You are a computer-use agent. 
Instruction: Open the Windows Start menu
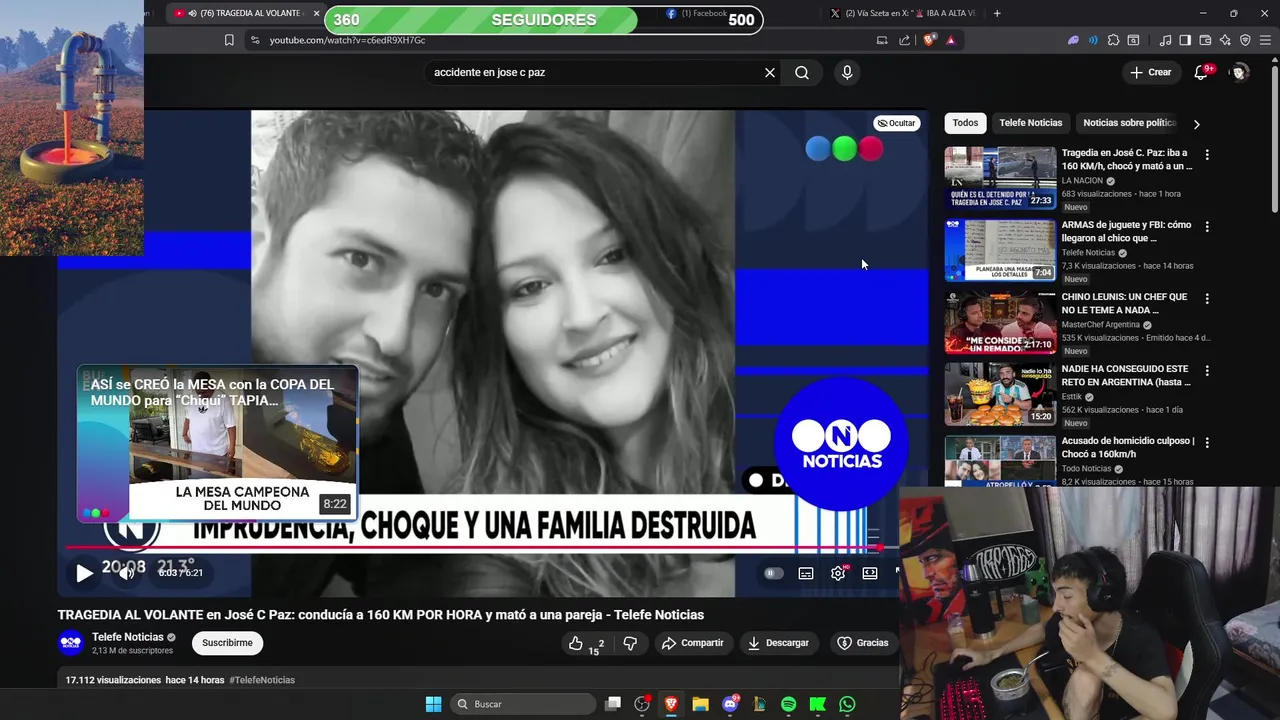tap(433, 704)
